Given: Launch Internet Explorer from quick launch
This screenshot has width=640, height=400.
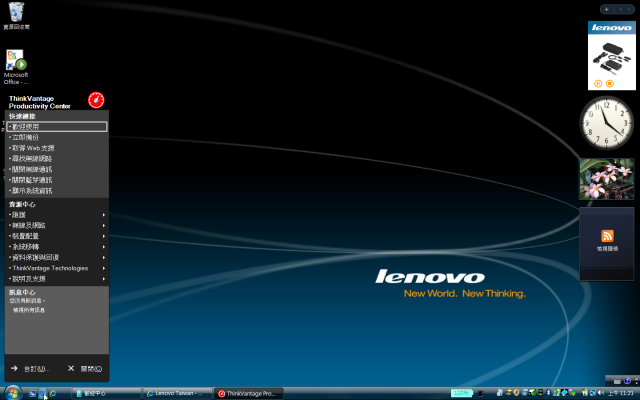Looking at the screenshot, I should (x=53, y=393).
